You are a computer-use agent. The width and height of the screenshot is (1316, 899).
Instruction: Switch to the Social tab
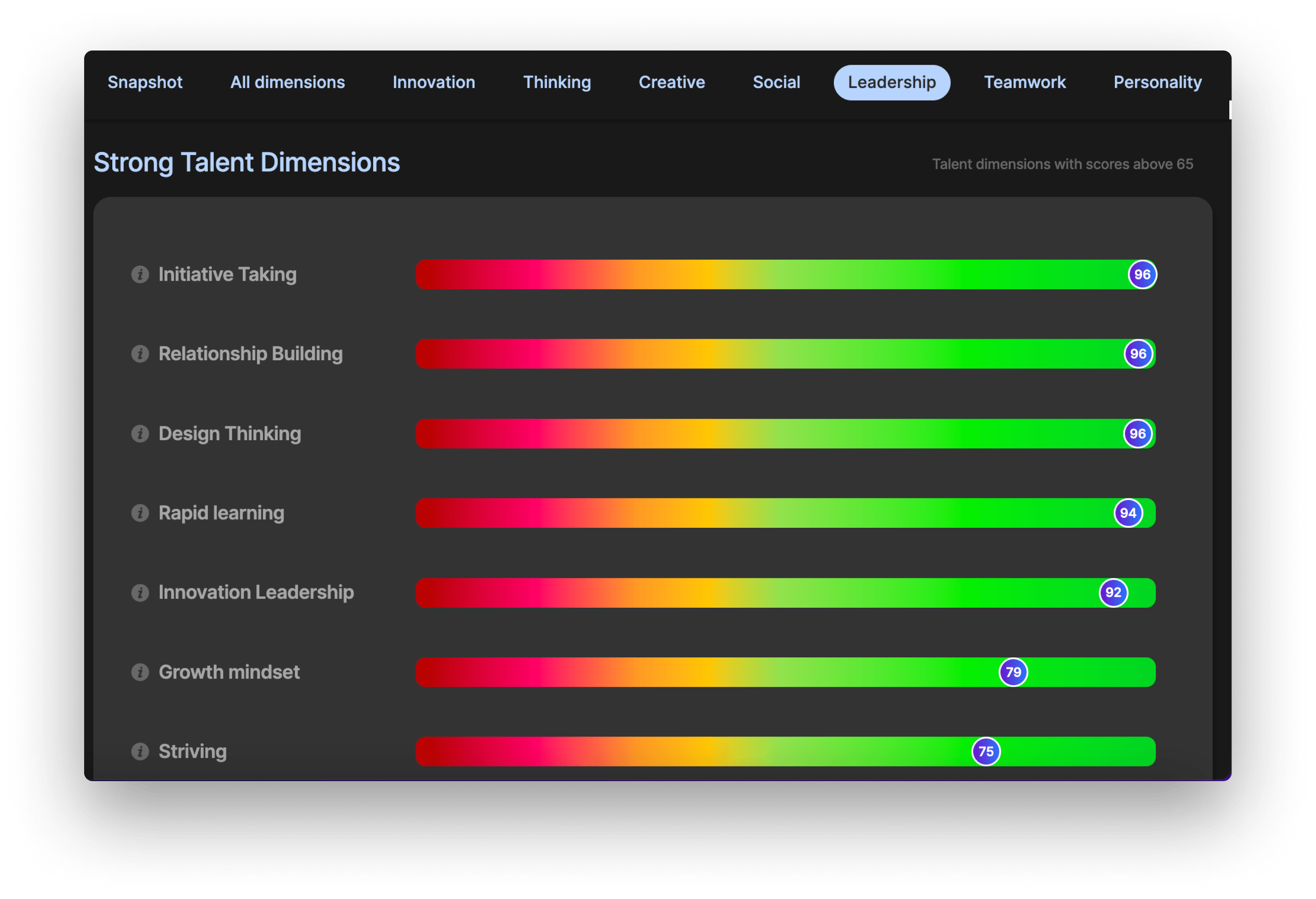776,83
